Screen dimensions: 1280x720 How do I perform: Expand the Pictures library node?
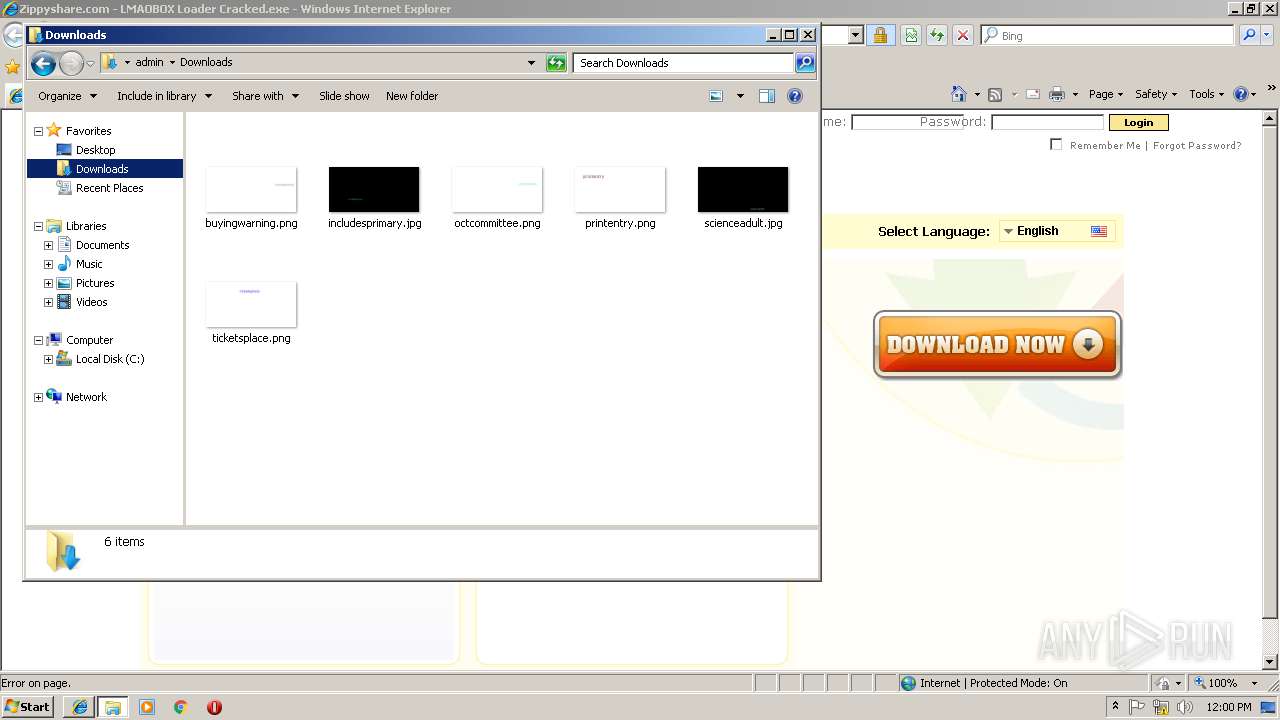click(48, 283)
